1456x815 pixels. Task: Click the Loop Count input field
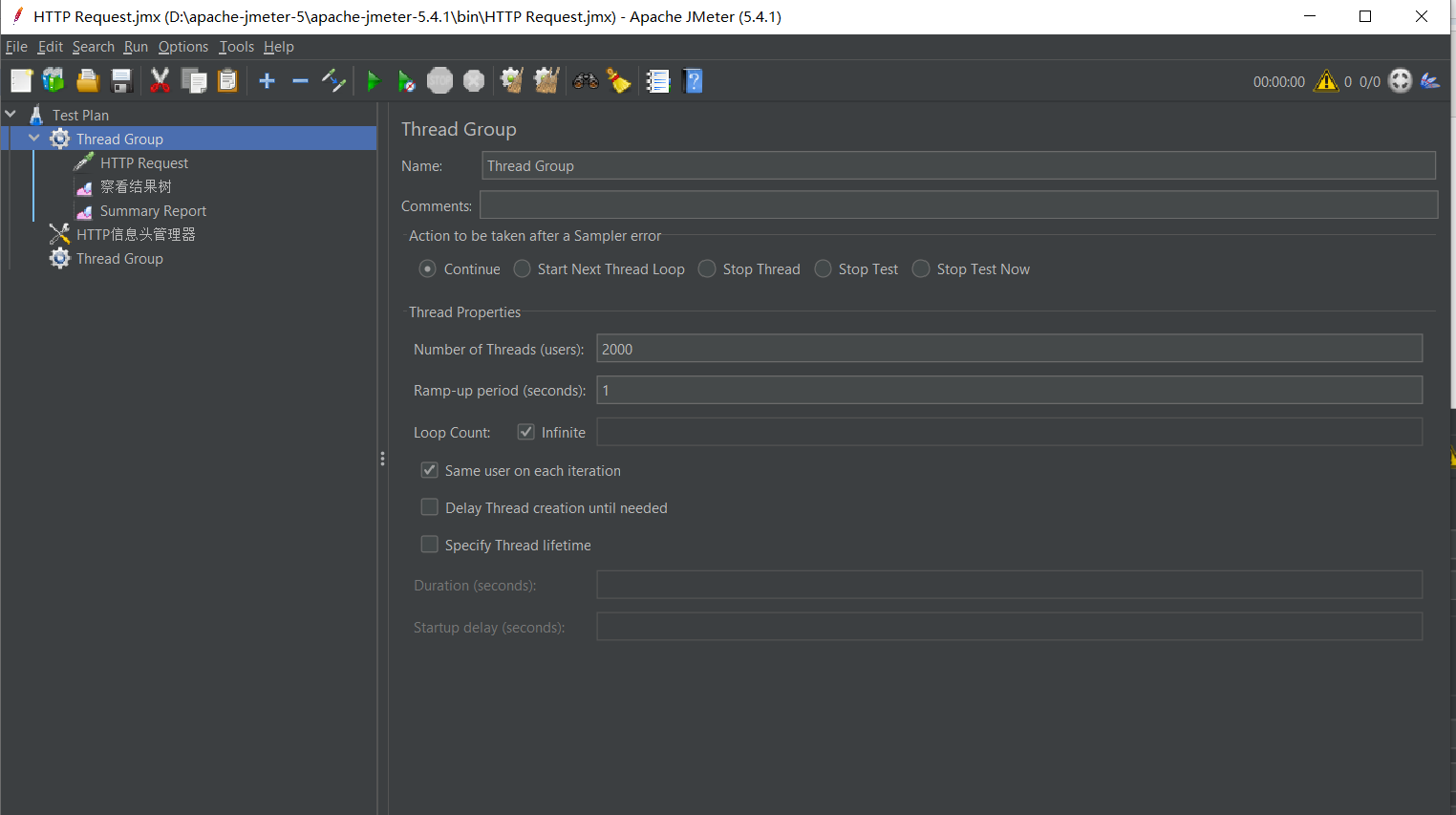tap(1009, 432)
